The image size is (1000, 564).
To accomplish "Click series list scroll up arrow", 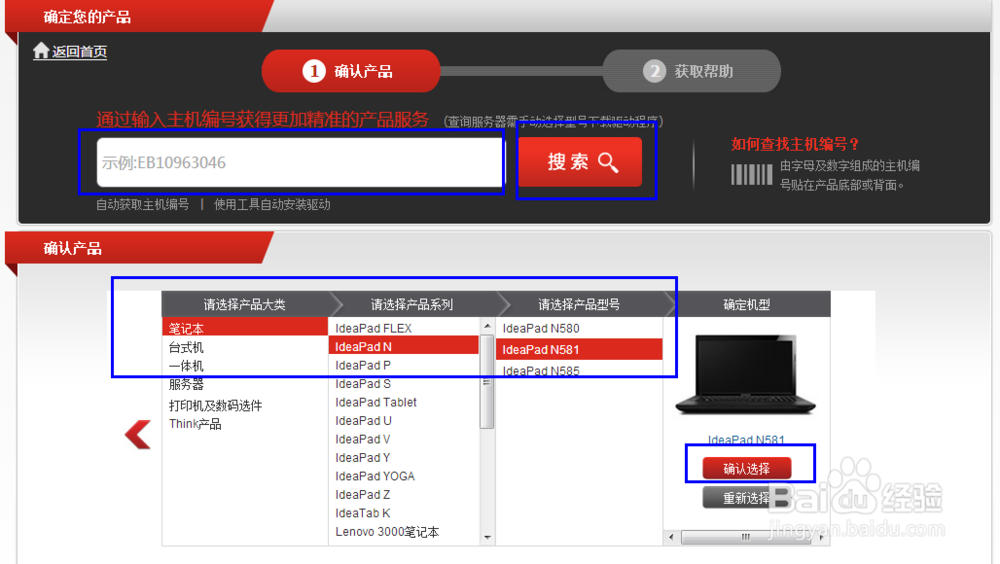I will [487, 326].
